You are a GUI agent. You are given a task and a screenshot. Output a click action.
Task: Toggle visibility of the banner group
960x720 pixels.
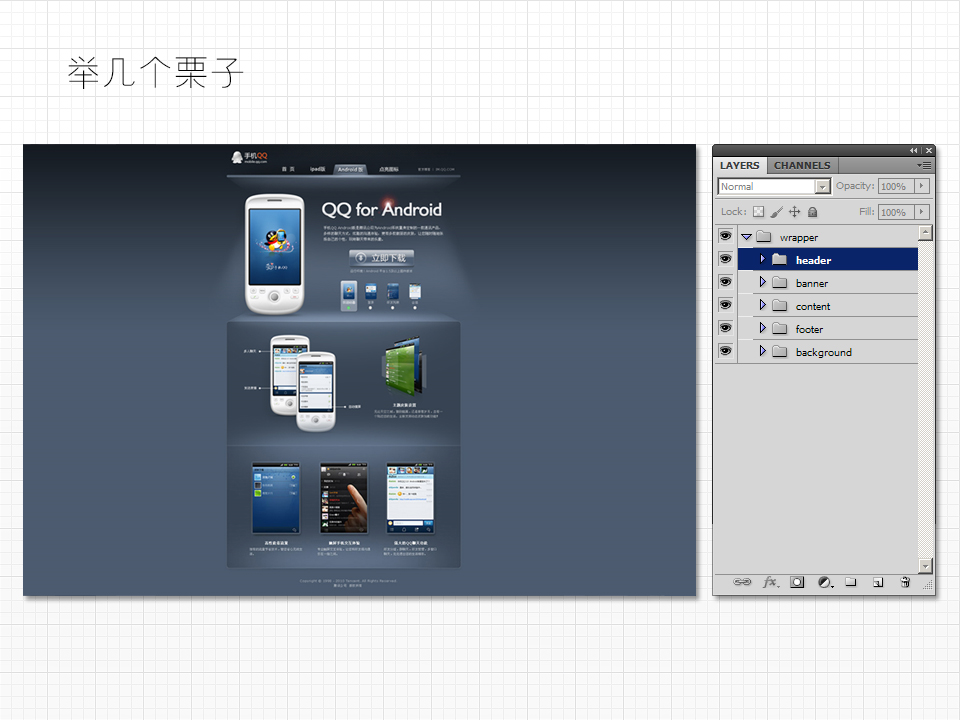coord(726,283)
